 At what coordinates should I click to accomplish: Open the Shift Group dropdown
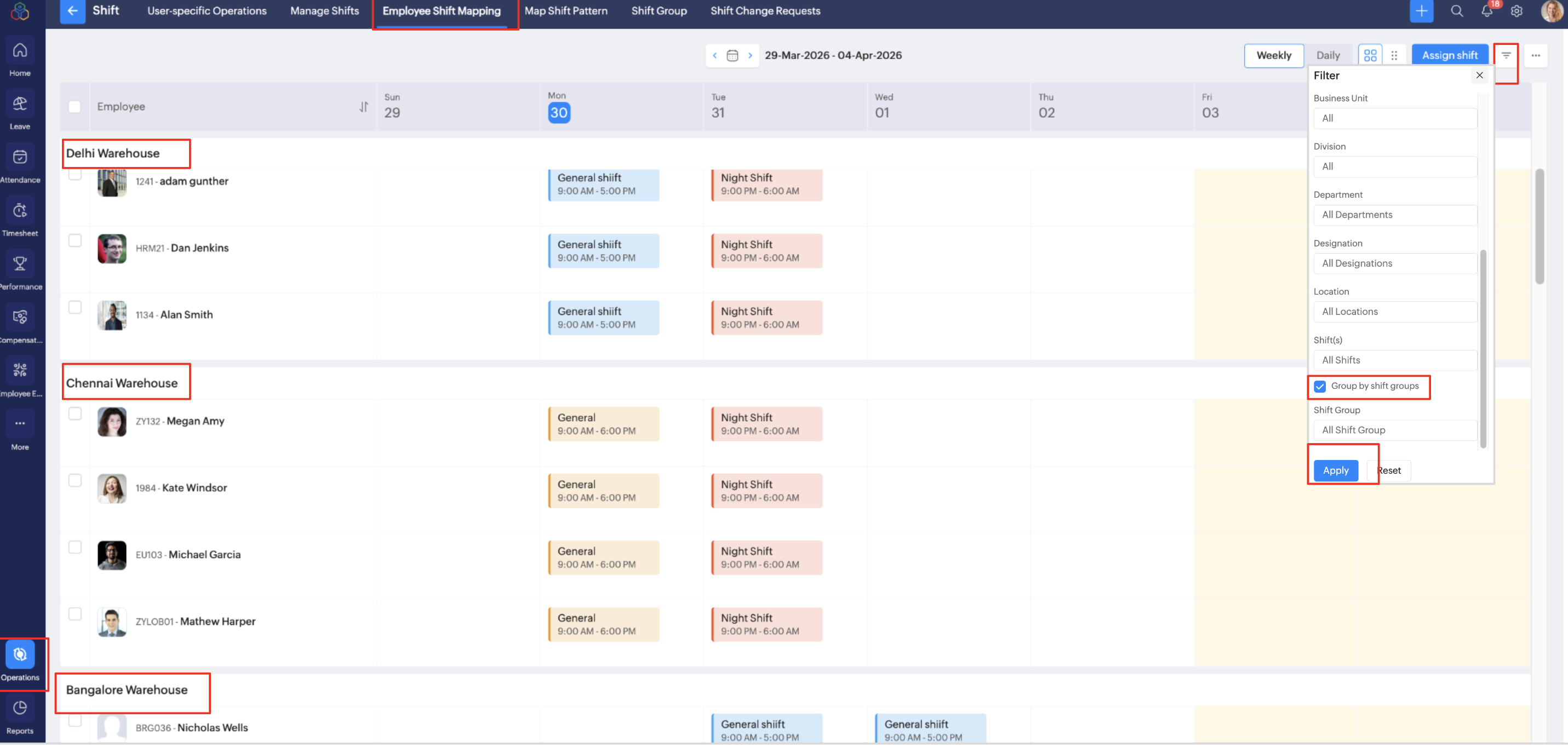1394,430
